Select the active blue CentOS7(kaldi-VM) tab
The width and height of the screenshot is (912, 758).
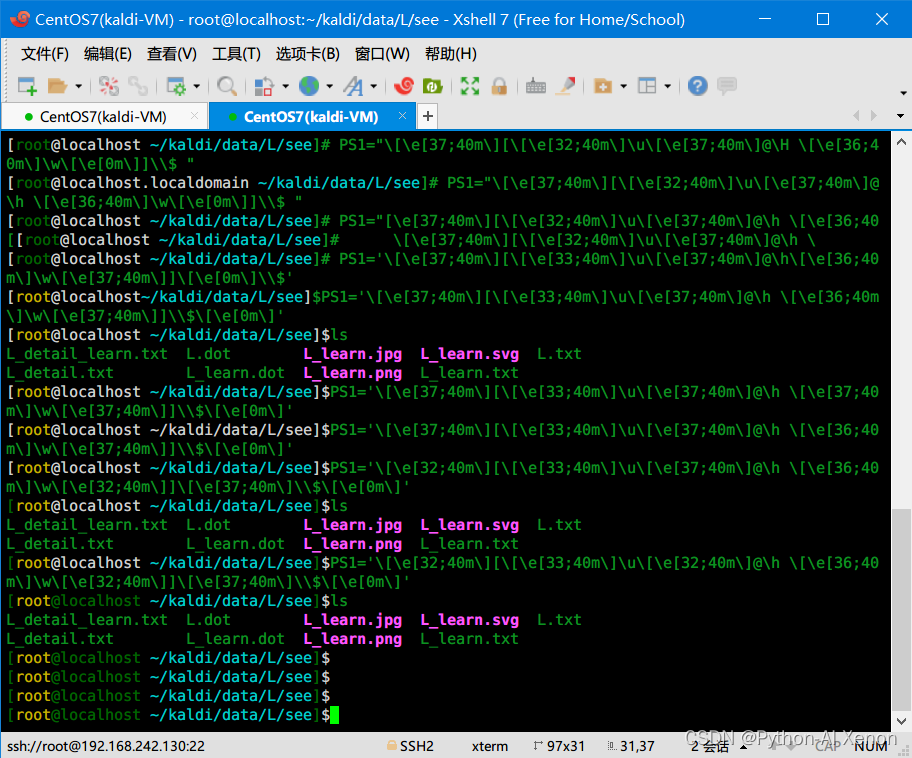[x=311, y=117]
